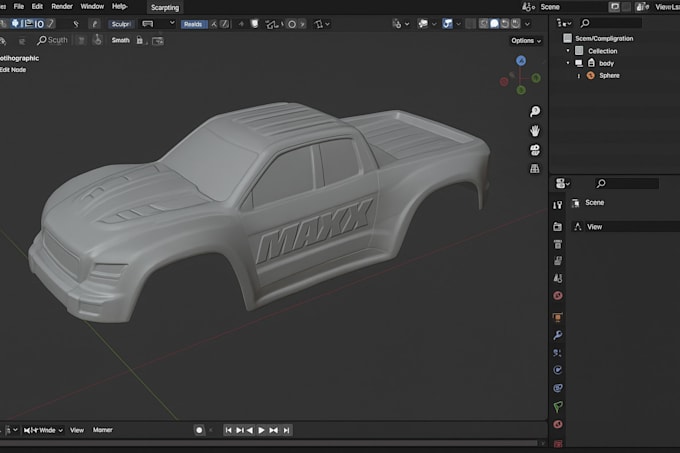Toggle the X-ray button before shading modes

(x=471, y=24)
